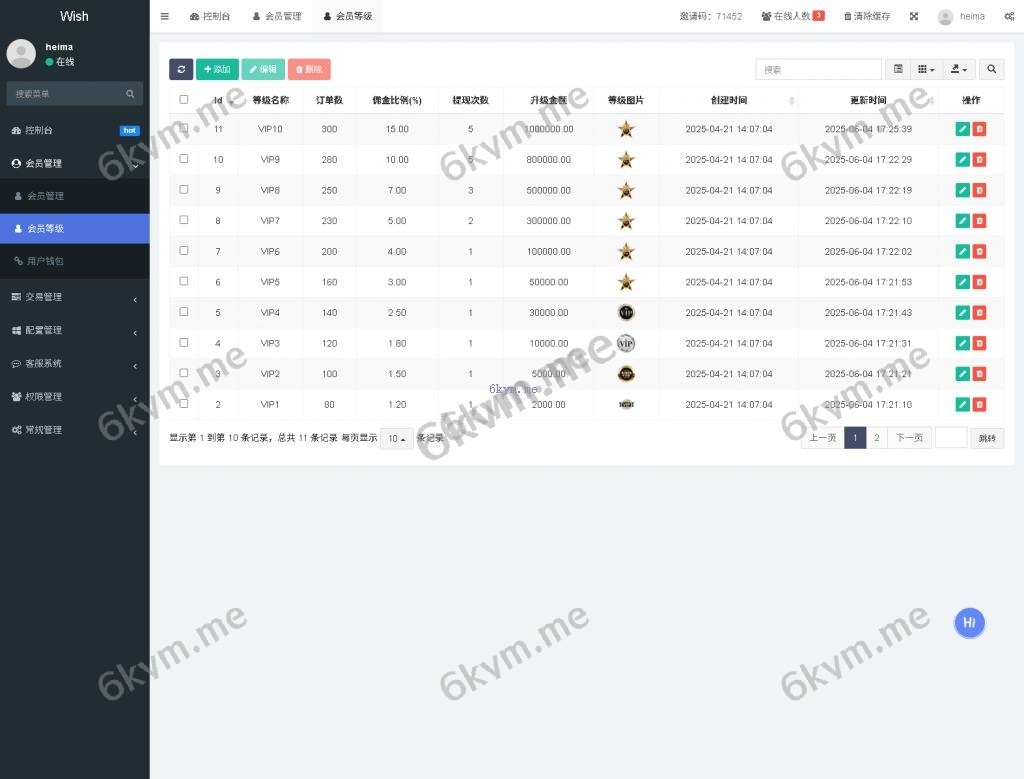Screen dimensions: 1024x779
Task: Open the rows-per-page dropdown showing 10
Action: [x=397, y=438]
